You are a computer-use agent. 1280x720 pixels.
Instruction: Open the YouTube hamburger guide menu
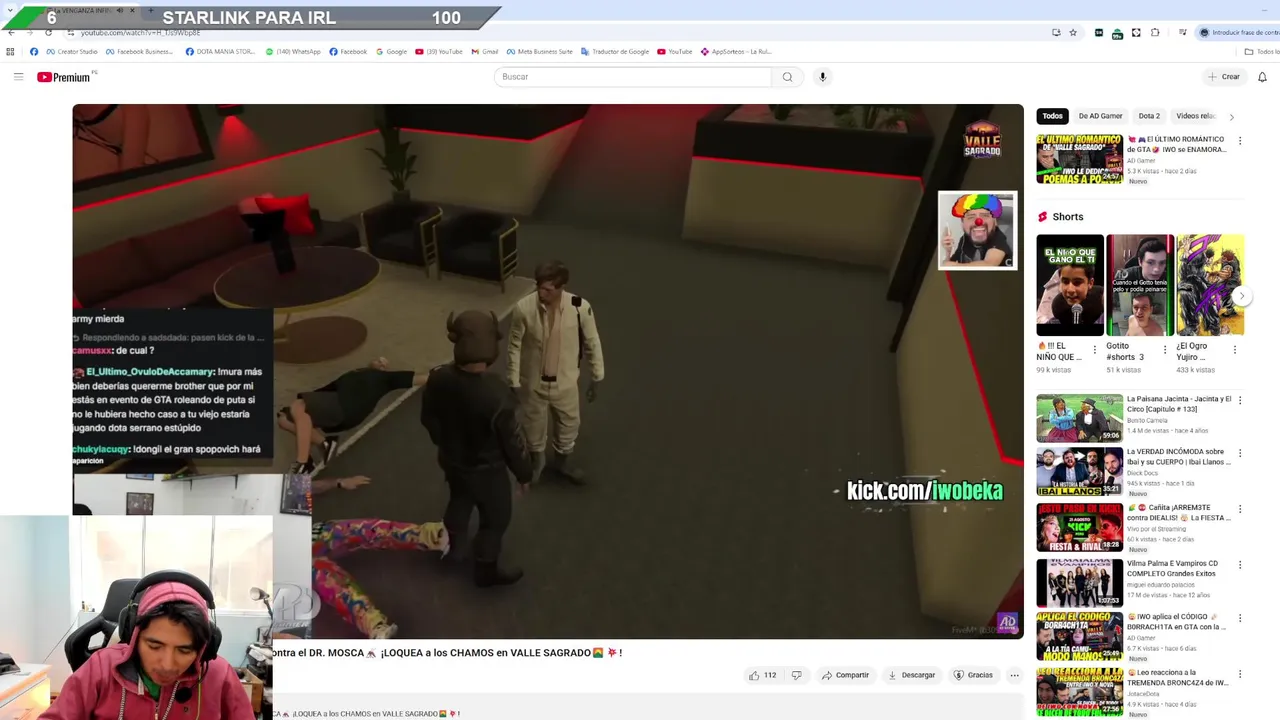tap(18, 77)
